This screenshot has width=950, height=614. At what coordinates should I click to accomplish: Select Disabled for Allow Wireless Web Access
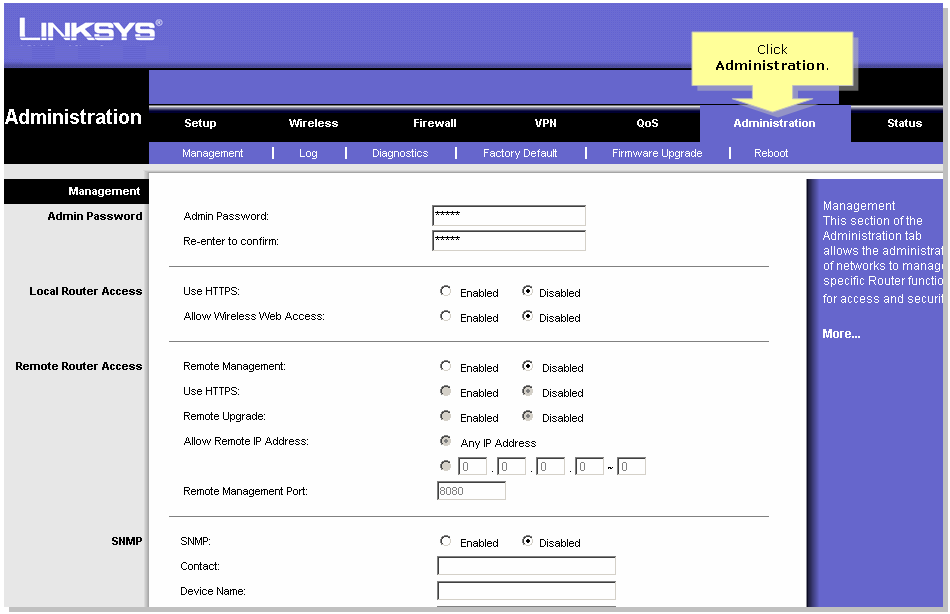527,316
